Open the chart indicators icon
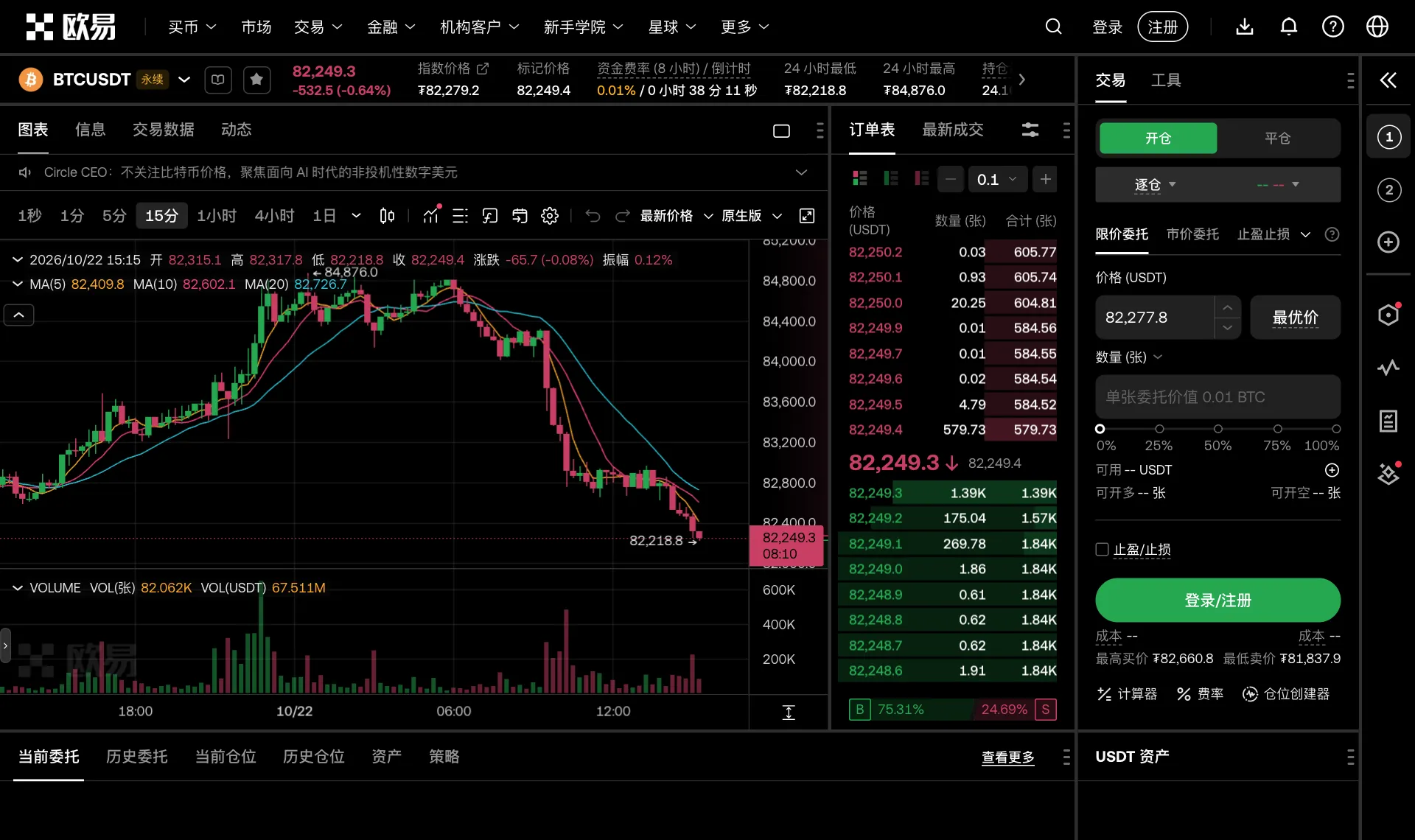Screen dimensions: 1415x840 pos(431,216)
